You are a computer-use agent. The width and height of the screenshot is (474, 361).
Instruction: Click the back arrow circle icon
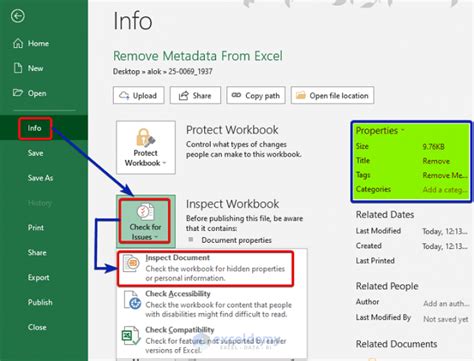click(x=18, y=16)
